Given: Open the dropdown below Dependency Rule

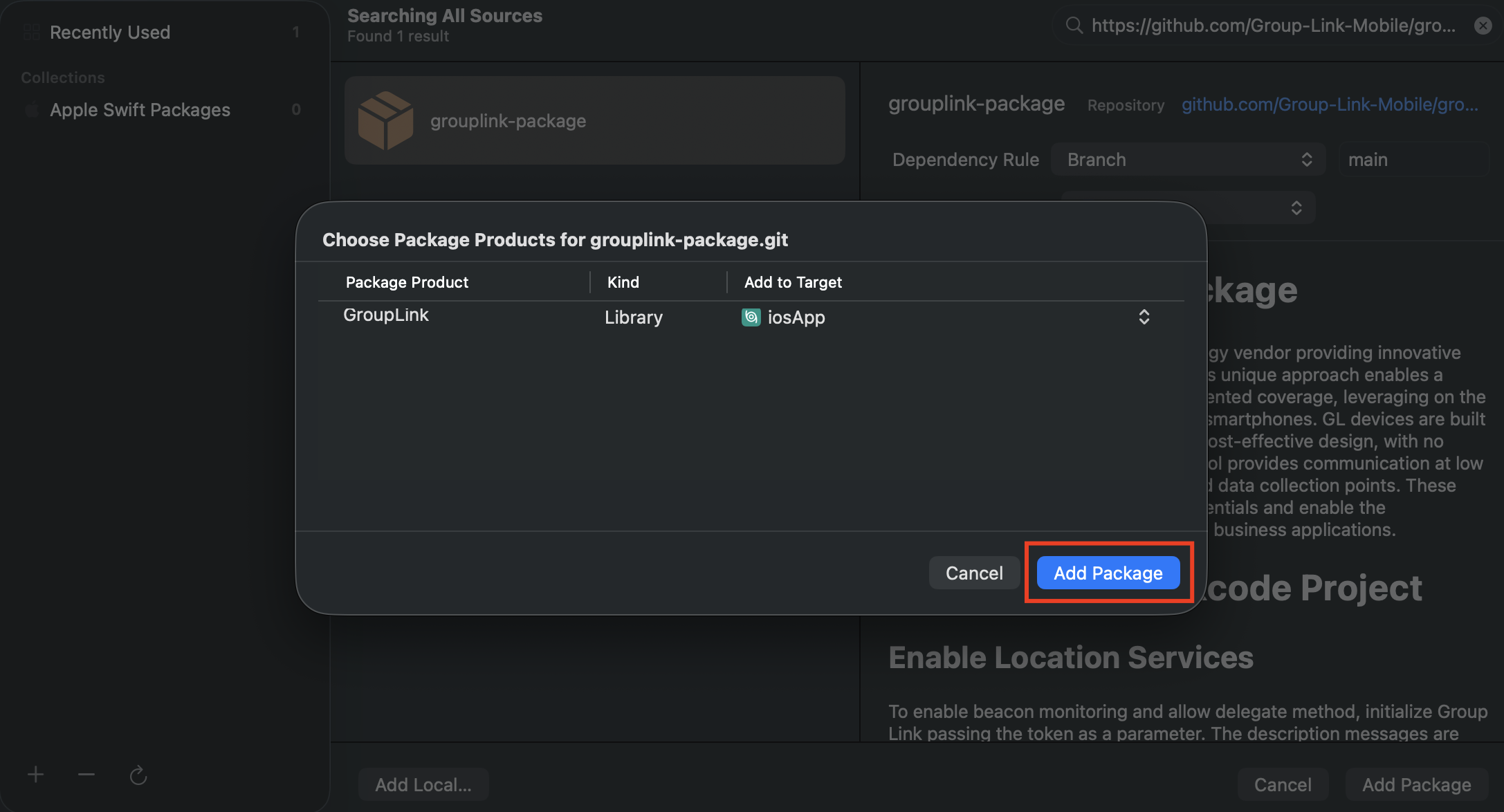Looking at the screenshot, I should [x=1189, y=207].
